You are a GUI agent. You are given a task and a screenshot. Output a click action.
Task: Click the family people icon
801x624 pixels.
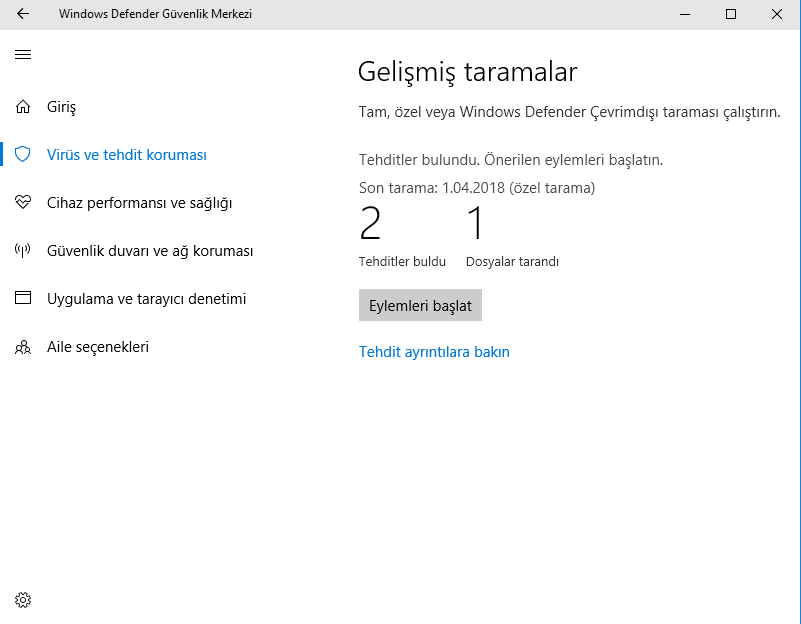[x=23, y=347]
